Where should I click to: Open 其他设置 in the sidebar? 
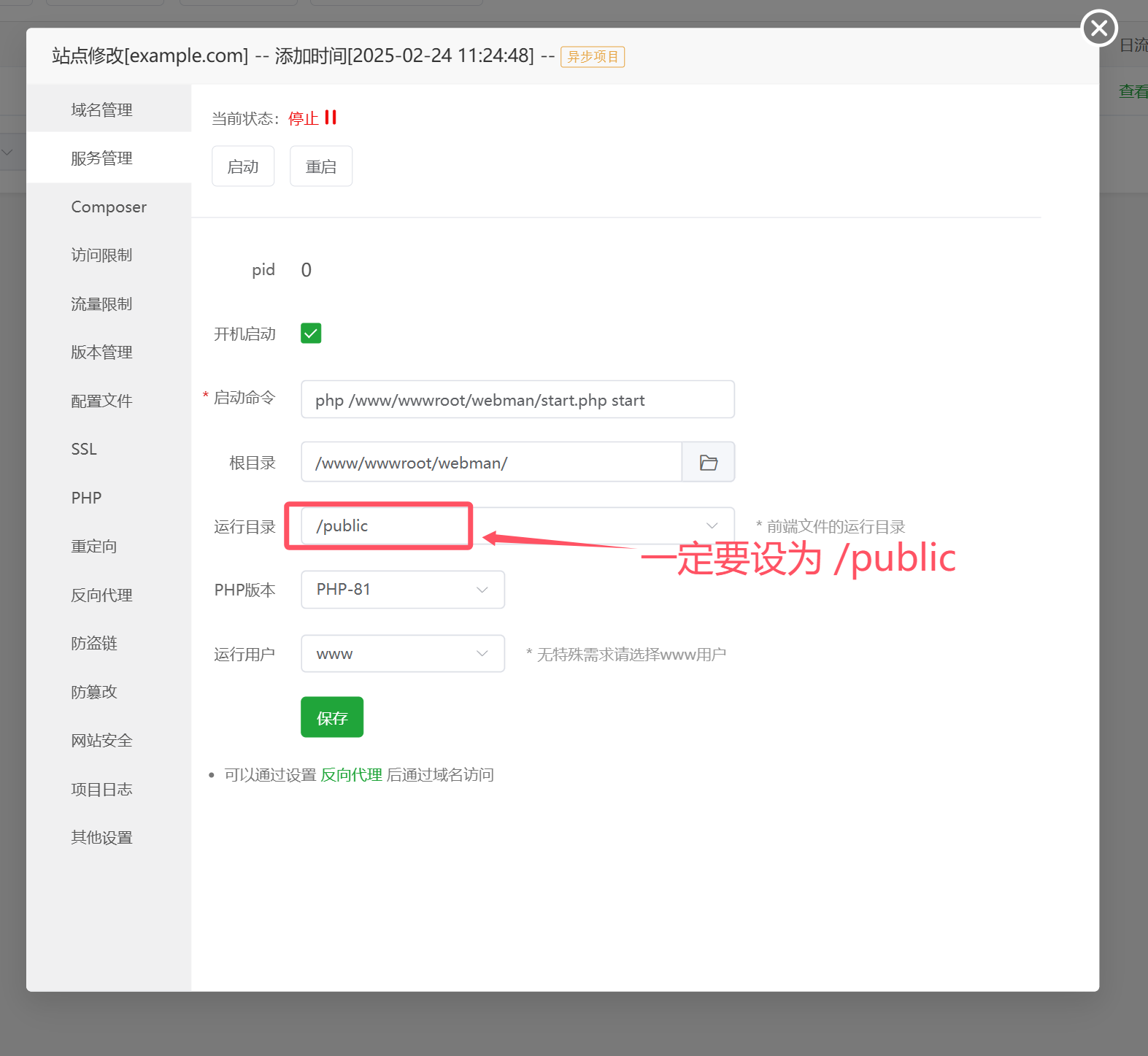coord(102,838)
